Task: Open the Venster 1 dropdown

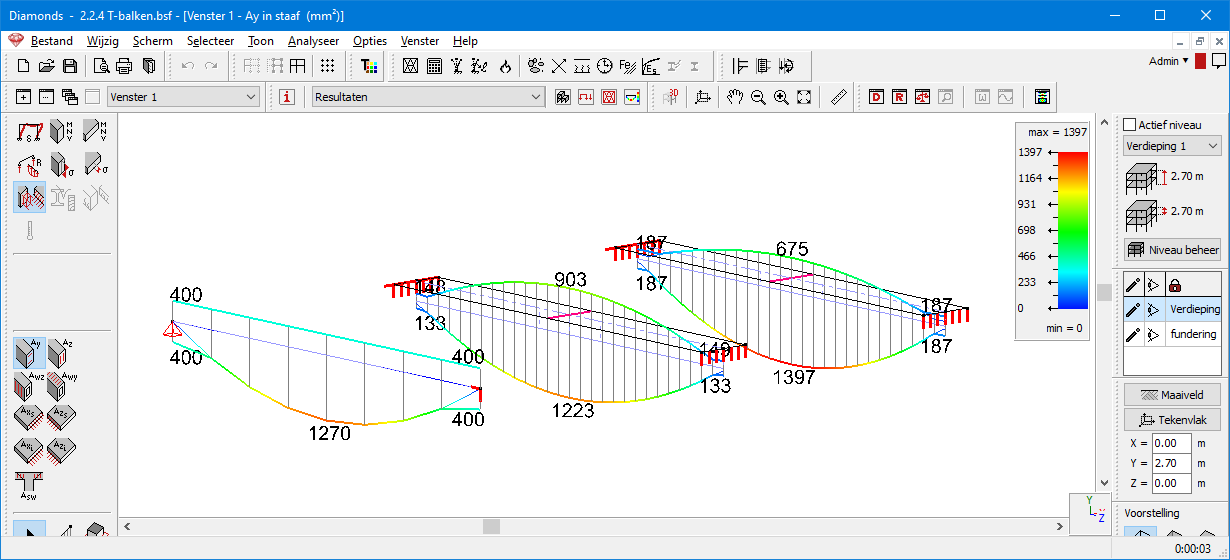Action: pyautogui.click(x=183, y=97)
